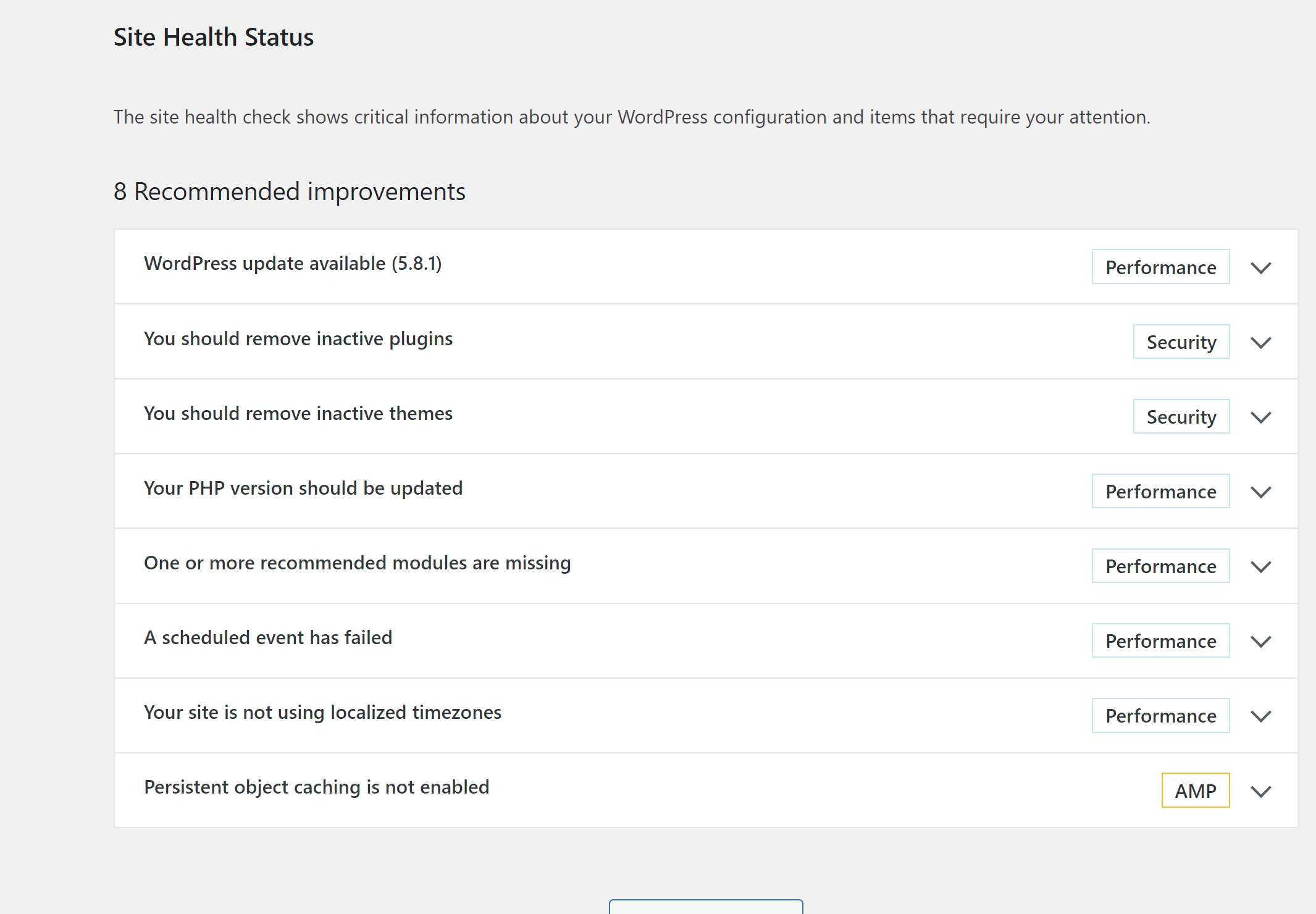Expand recommended modules are missing chevron
The height and width of the screenshot is (914, 1316).
1260,567
